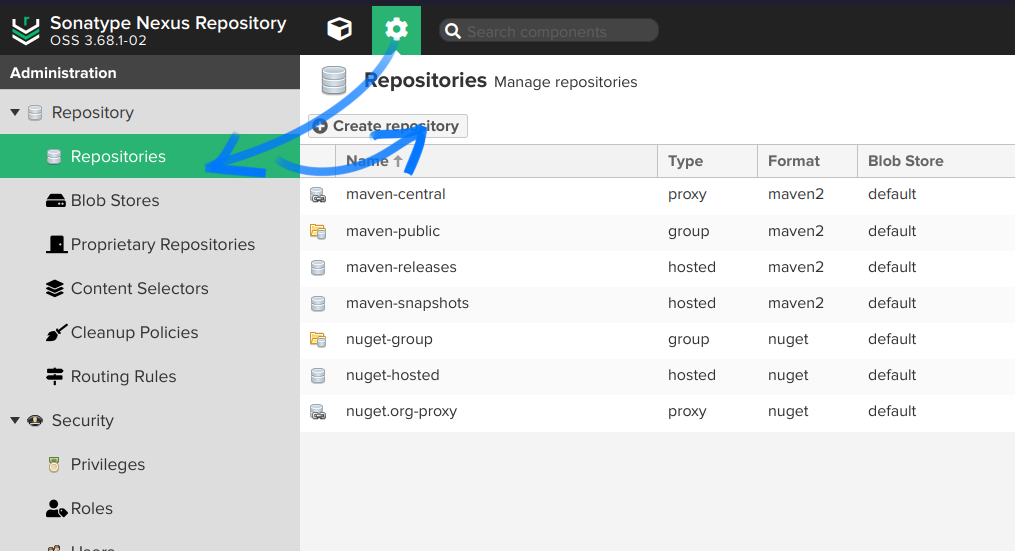Image resolution: width=1015 pixels, height=551 pixels.
Task: Click the Blob Stores drive icon
Action: tap(56, 201)
